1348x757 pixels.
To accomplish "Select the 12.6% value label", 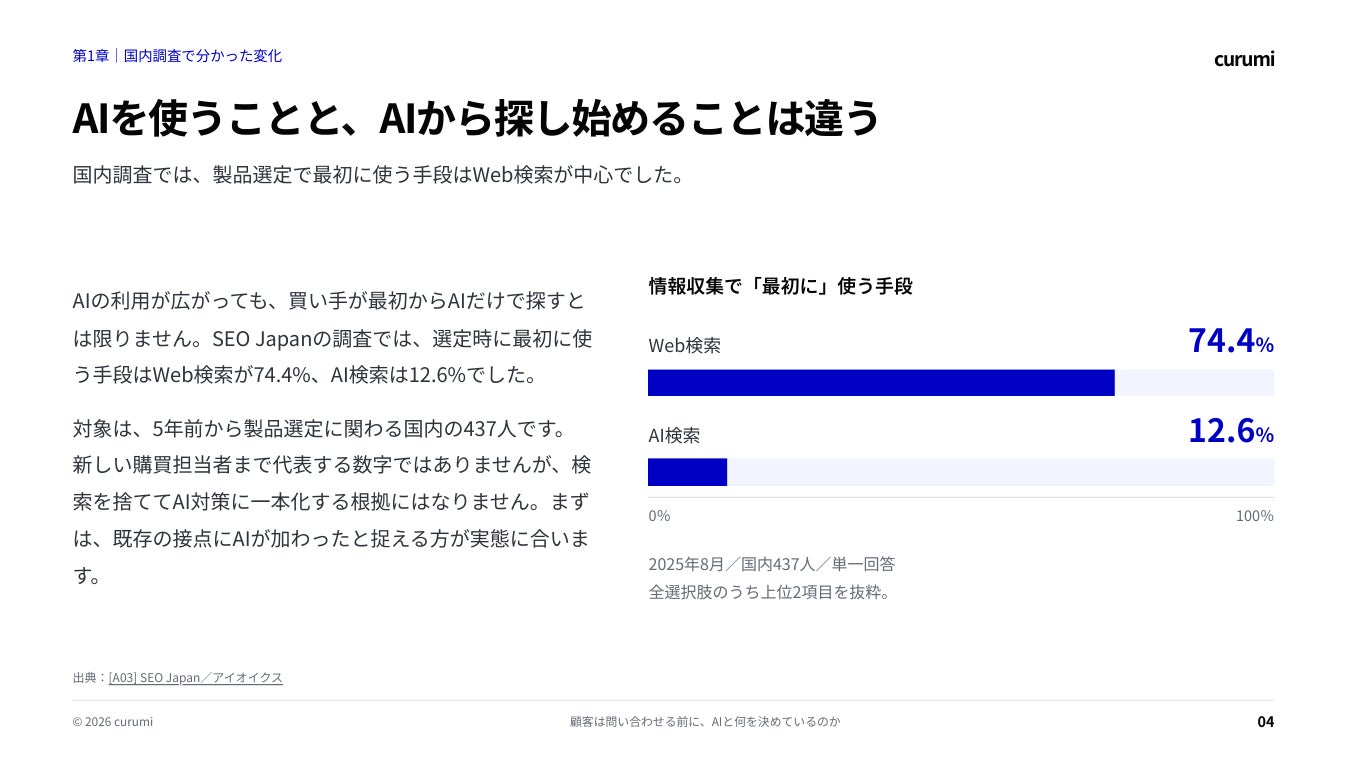I will coord(1230,430).
